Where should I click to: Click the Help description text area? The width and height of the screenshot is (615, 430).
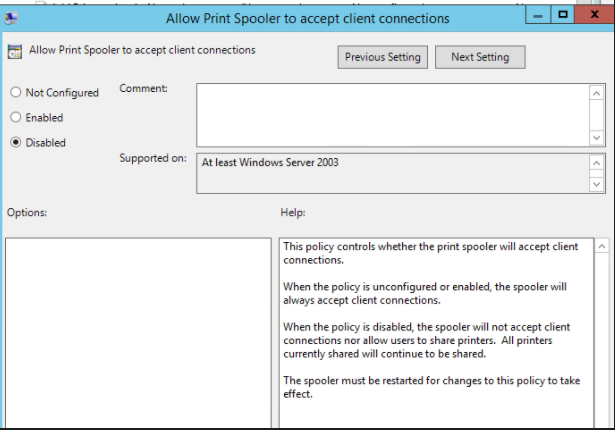point(437,333)
